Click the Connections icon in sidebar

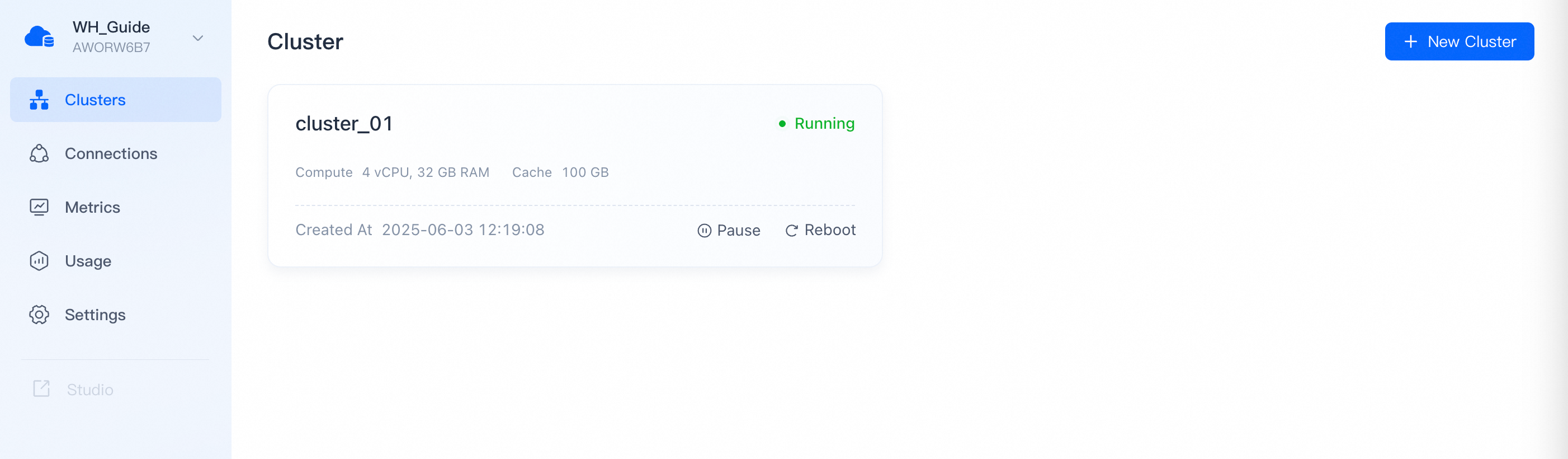click(x=39, y=153)
